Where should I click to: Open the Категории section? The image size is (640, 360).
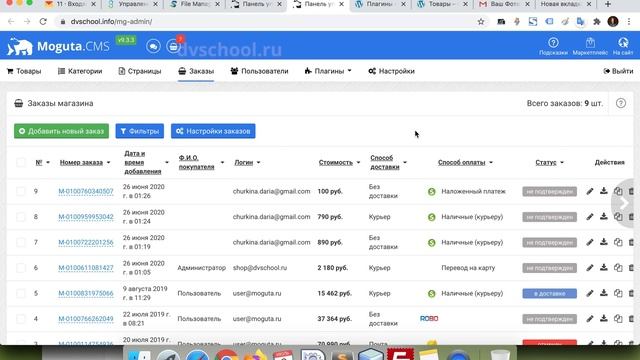pyautogui.click(x=80, y=71)
